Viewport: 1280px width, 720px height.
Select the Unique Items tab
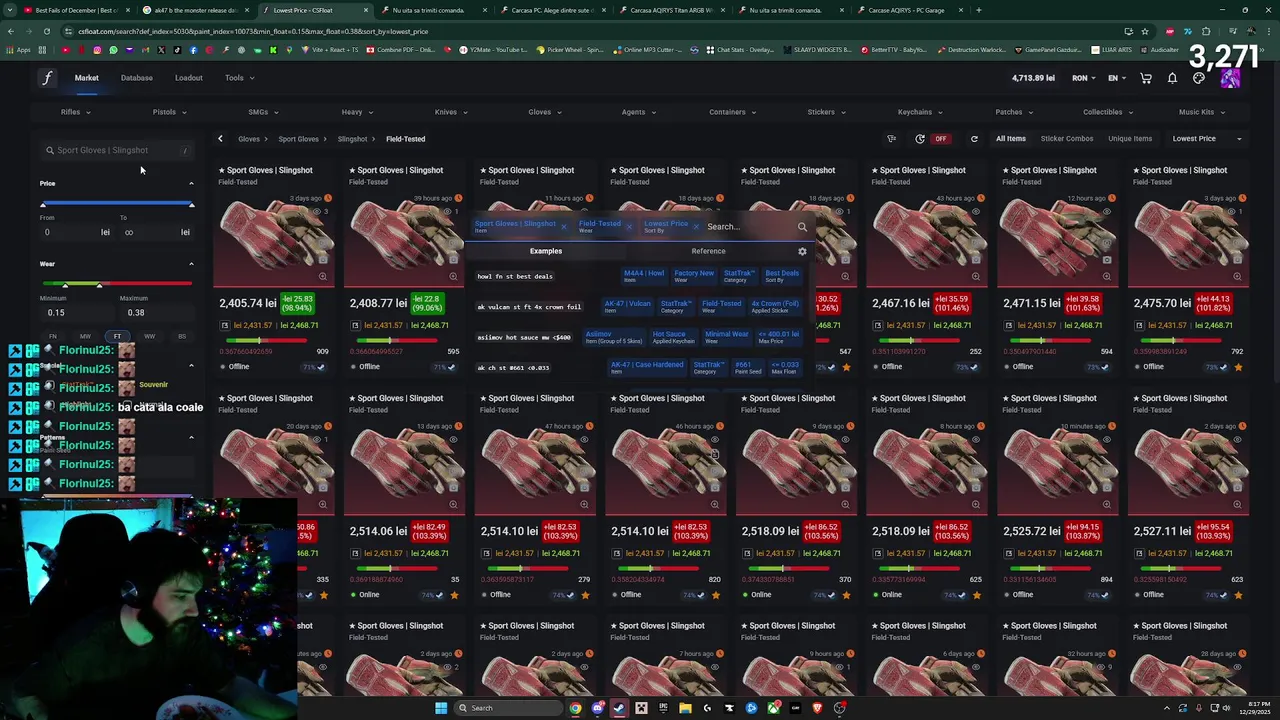click(x=1130, y=139)
